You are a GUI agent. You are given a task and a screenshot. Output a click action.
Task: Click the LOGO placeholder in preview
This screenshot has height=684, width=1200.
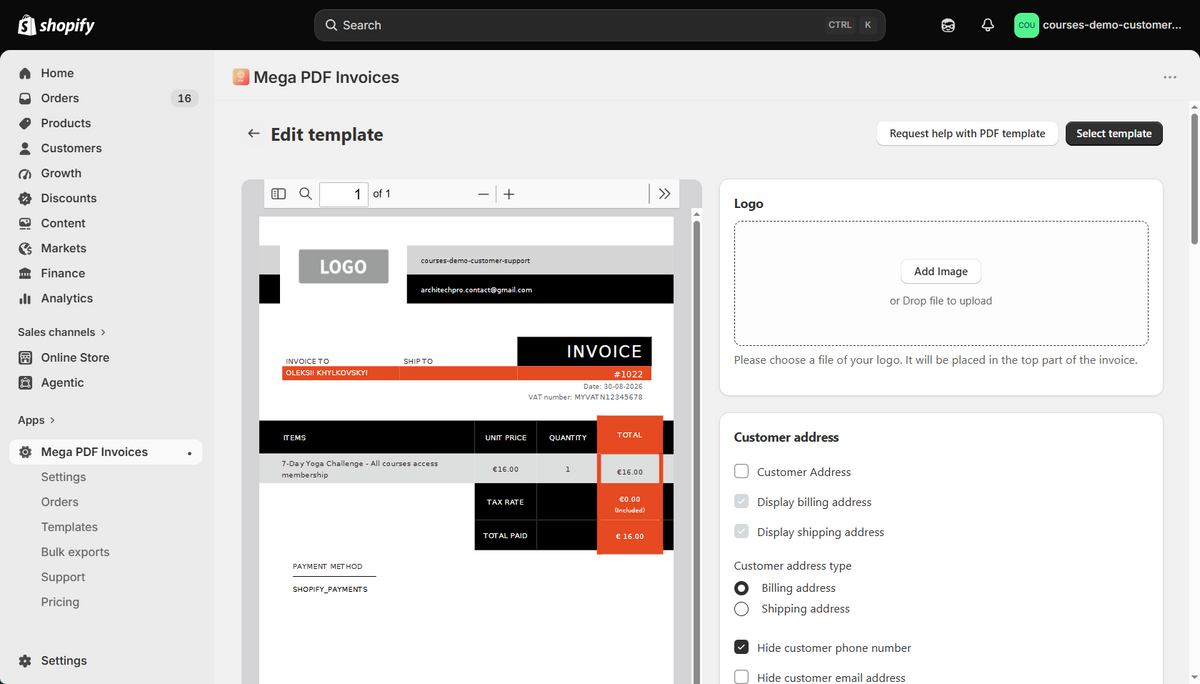tap(343, 267)
